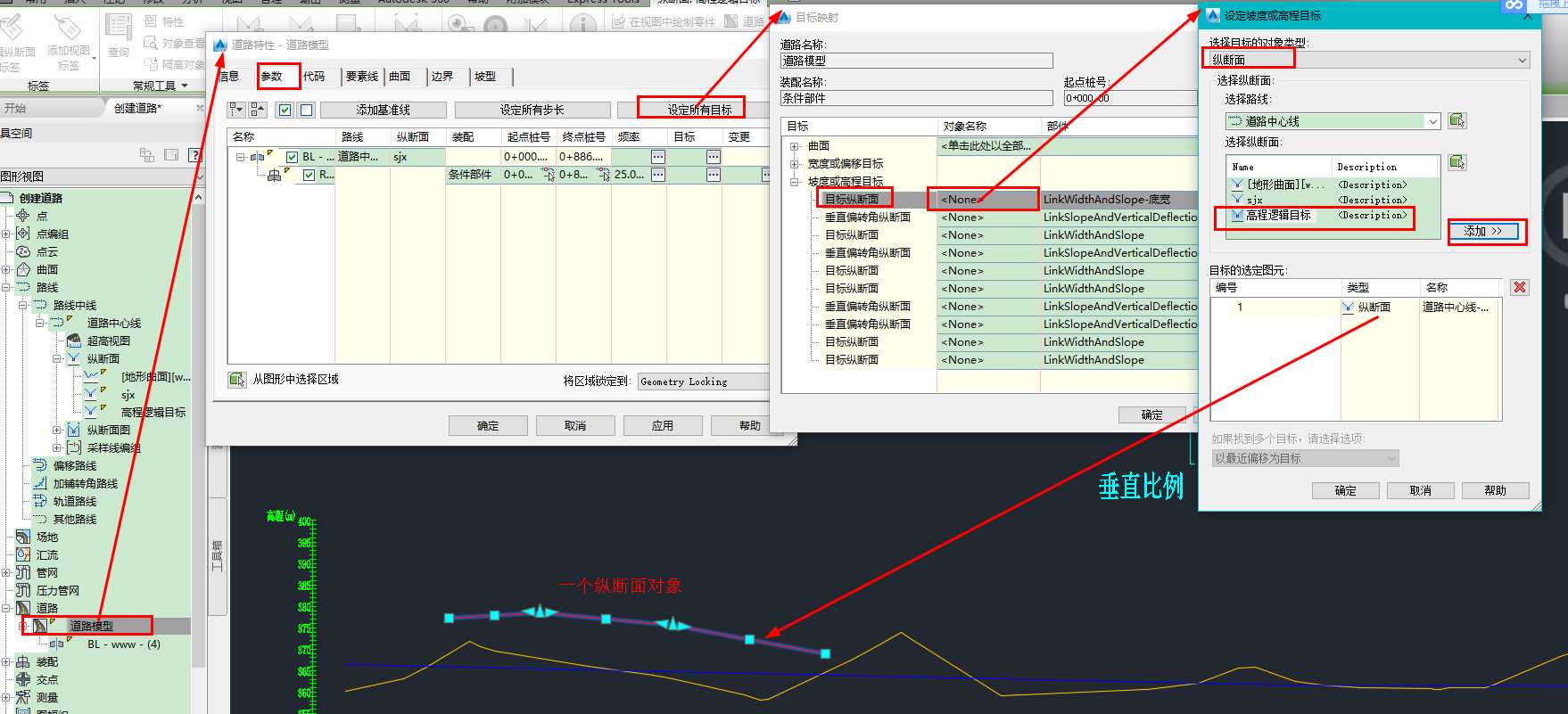
Task: Expand the 曲面 target group in mapping list
Action: coord(794,145)
